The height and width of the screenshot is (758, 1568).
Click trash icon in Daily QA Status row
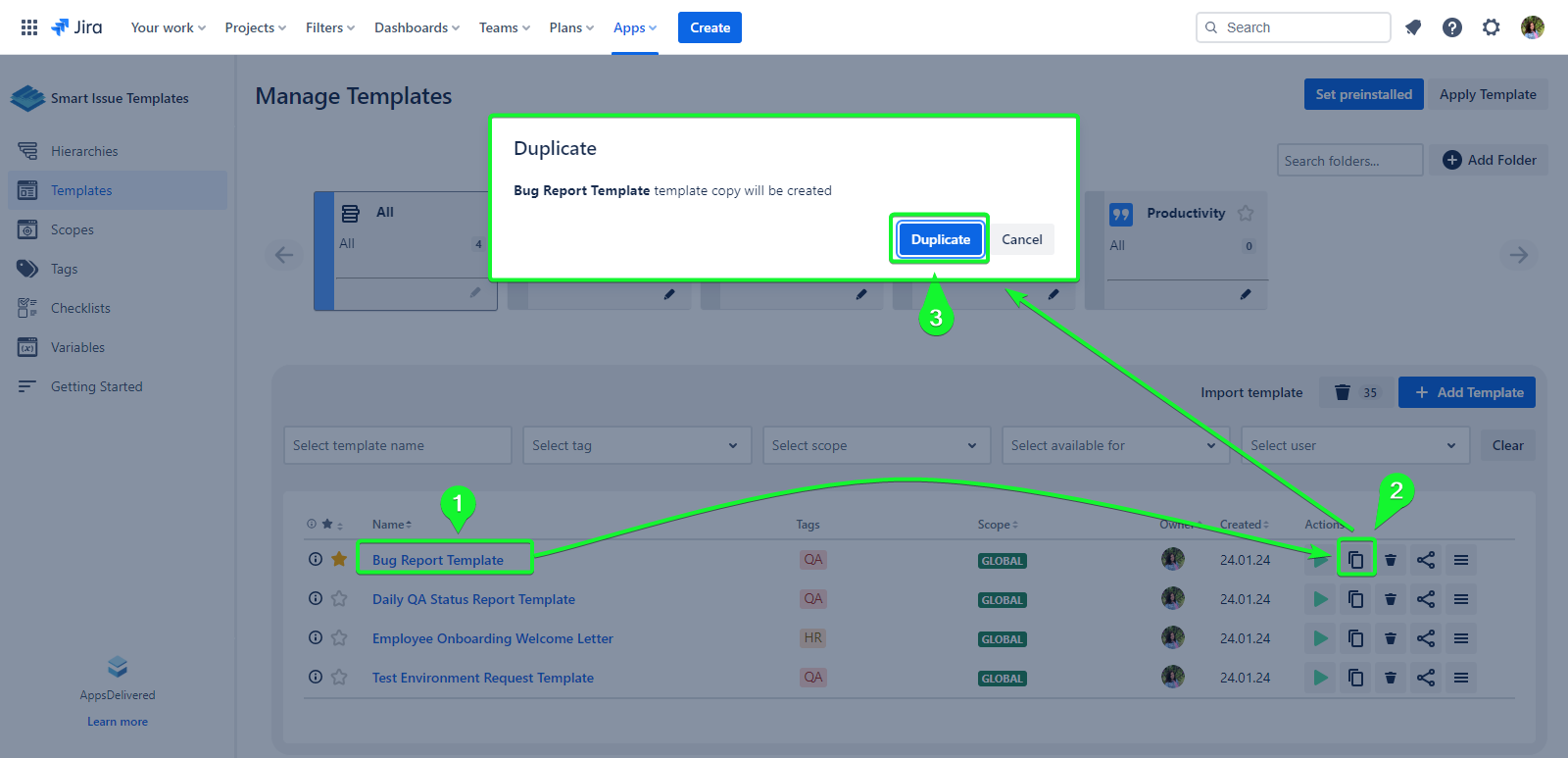pyautogui.click(x=1390, y=599)
